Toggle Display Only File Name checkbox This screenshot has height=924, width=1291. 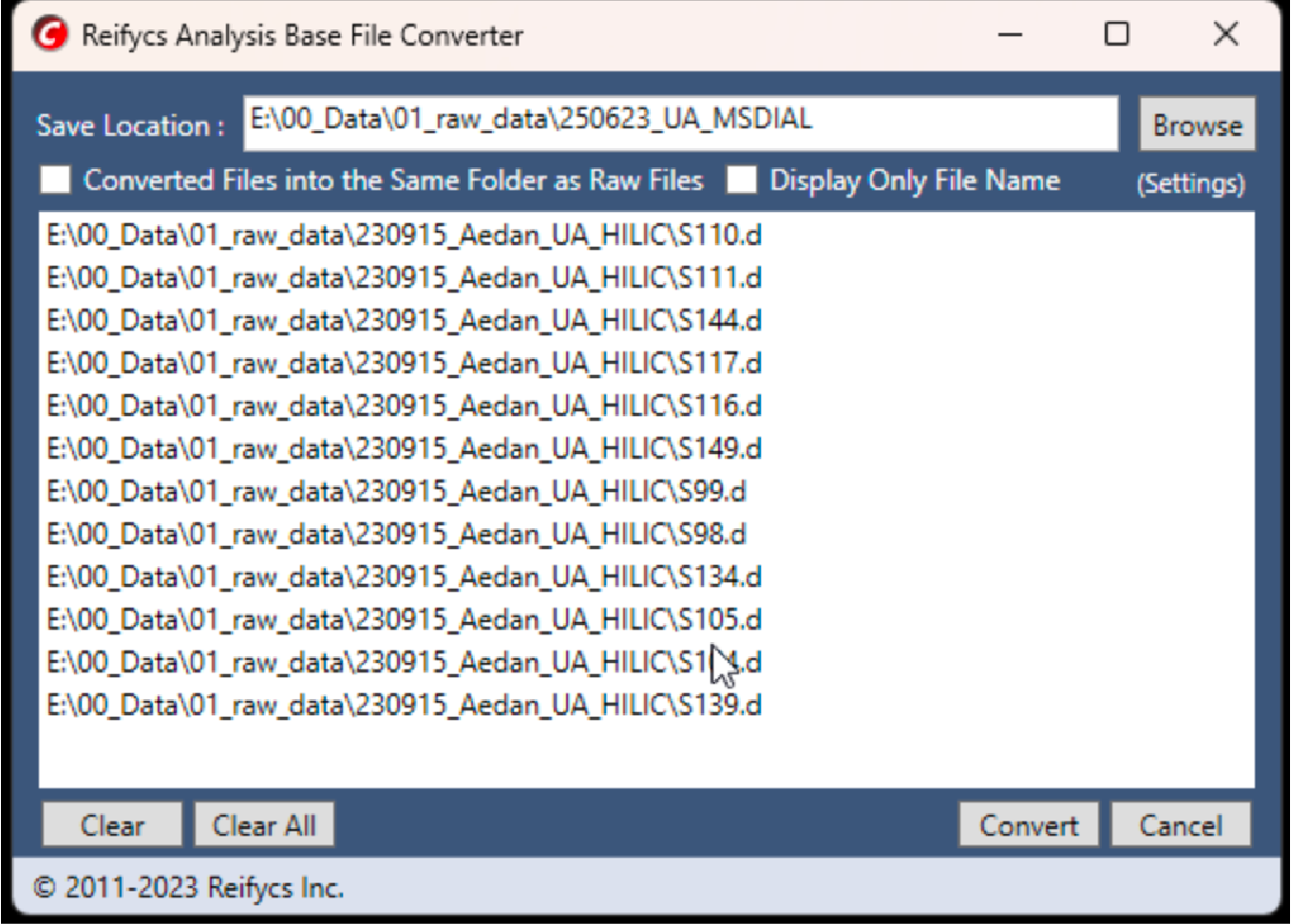point(741,179)
